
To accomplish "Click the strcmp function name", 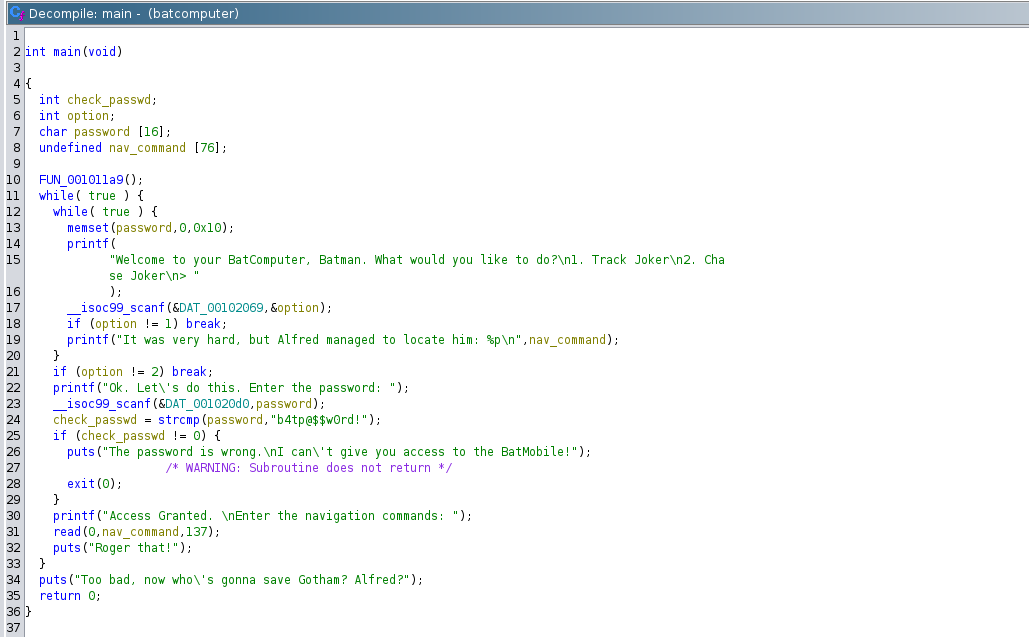I will click(x=178, y=420).
